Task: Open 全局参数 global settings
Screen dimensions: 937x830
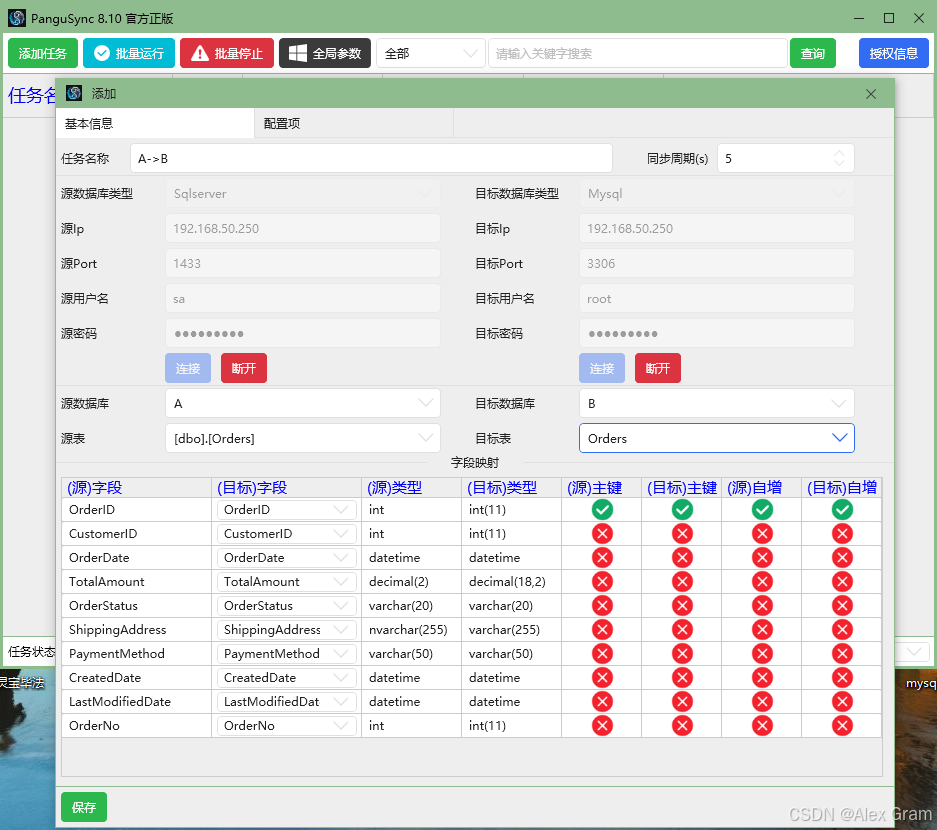Action: [x=325, y=53]
